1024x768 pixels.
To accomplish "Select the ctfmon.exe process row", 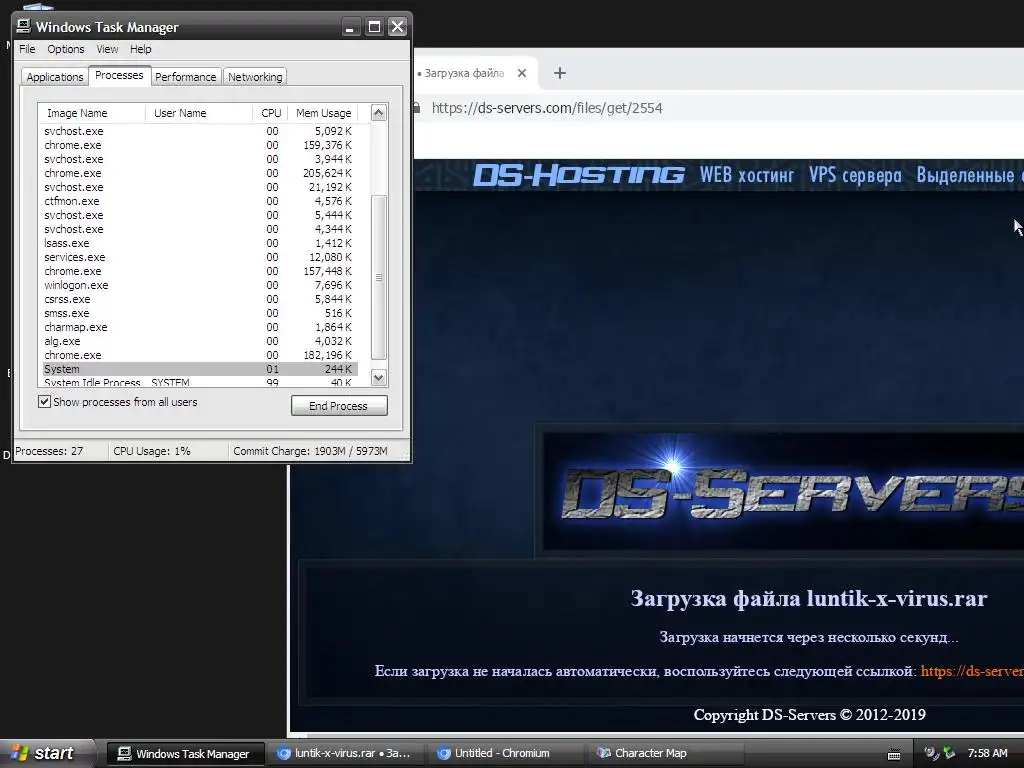I will pos(200,201).
